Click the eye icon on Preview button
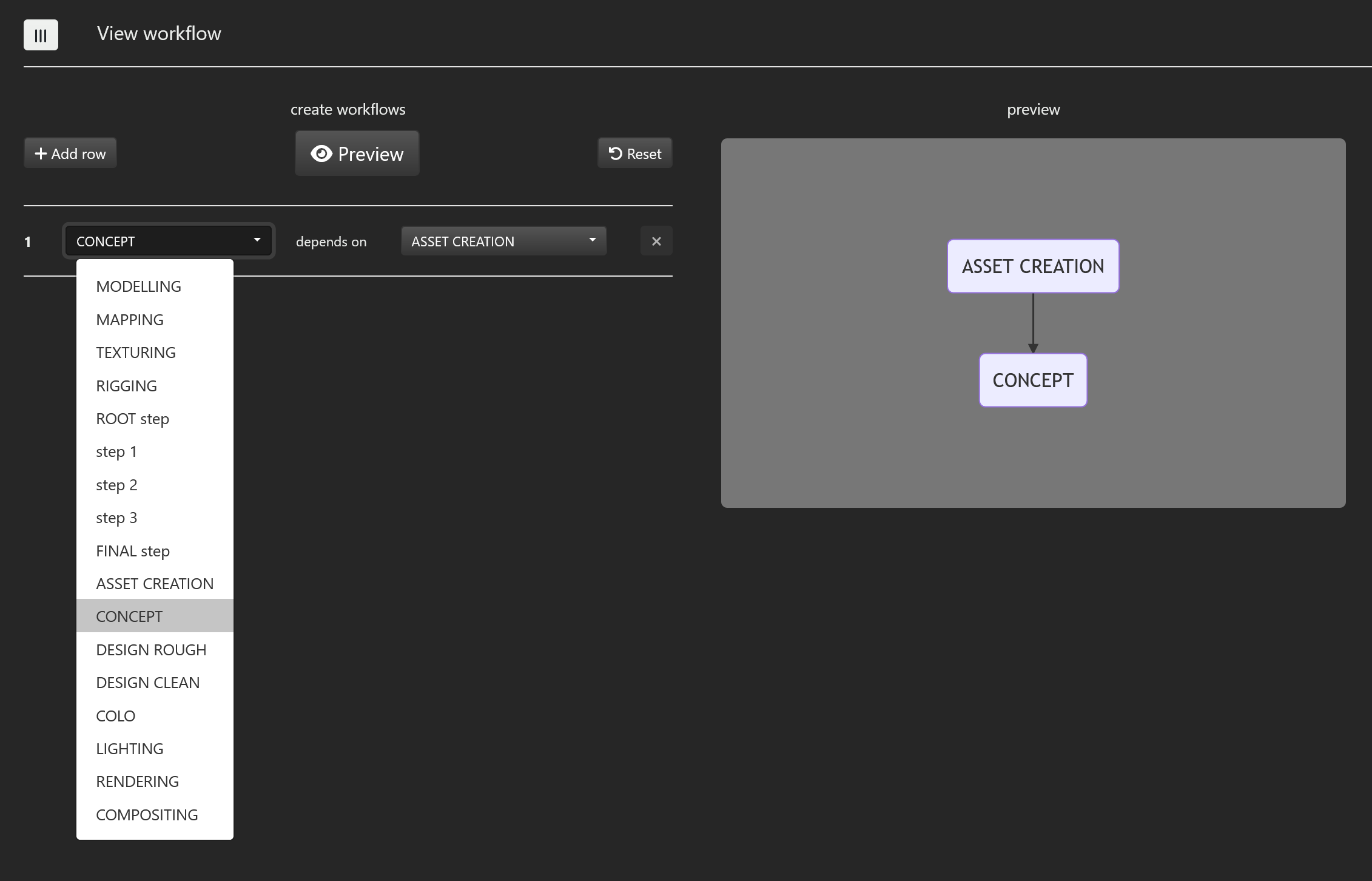This screenshot has height=881, width=1372. 321,154
